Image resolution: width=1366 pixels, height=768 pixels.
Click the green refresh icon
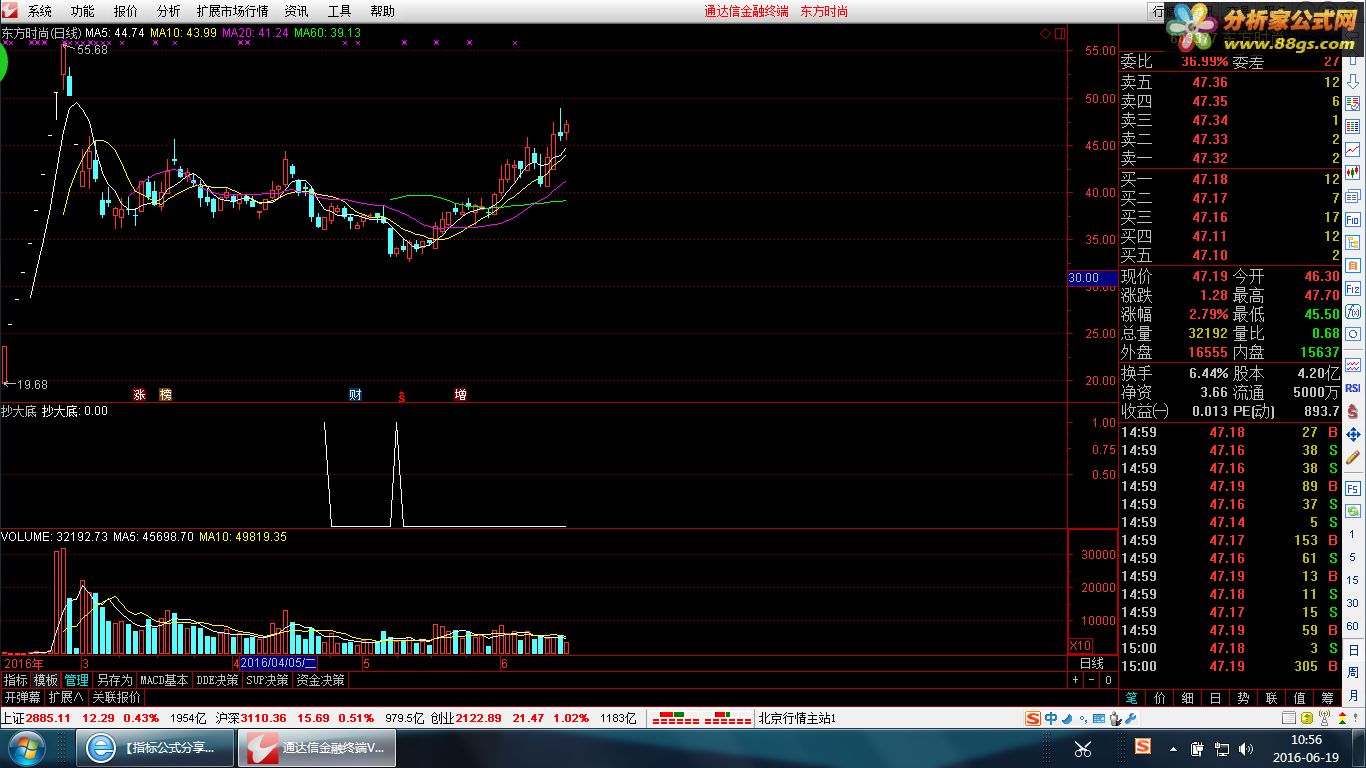click(x=1352, y=511)
